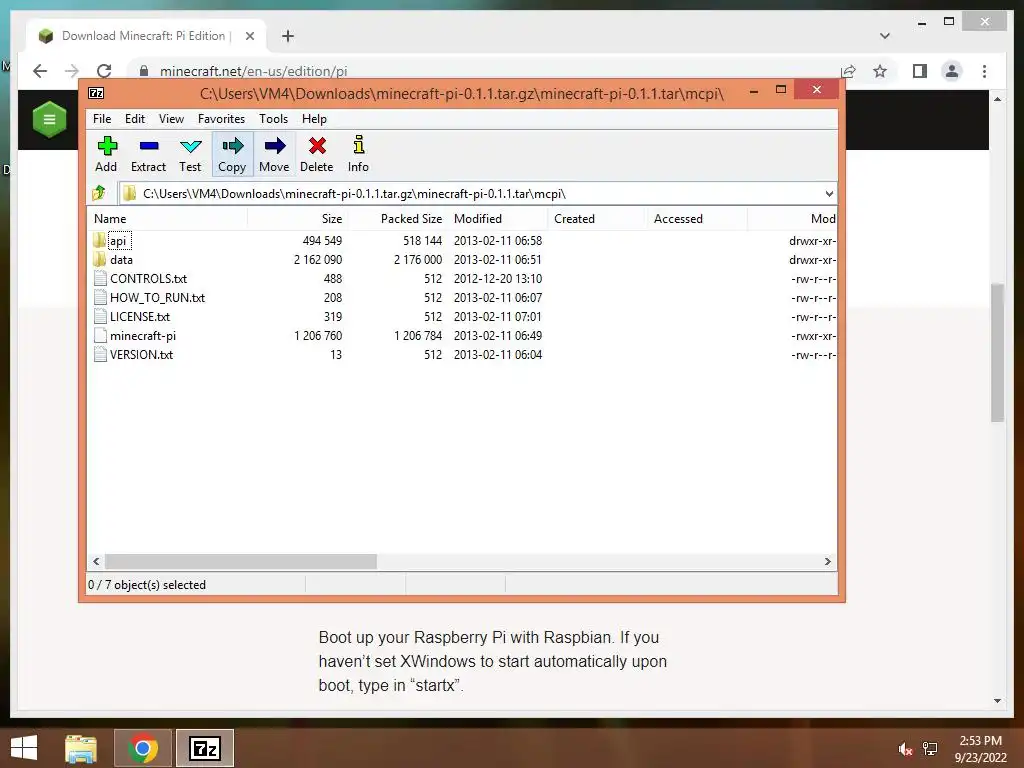The width and height of the screenshot is (1024, 768).
Task: Click Chrome forward arrow
Action: tap(72, 71)
